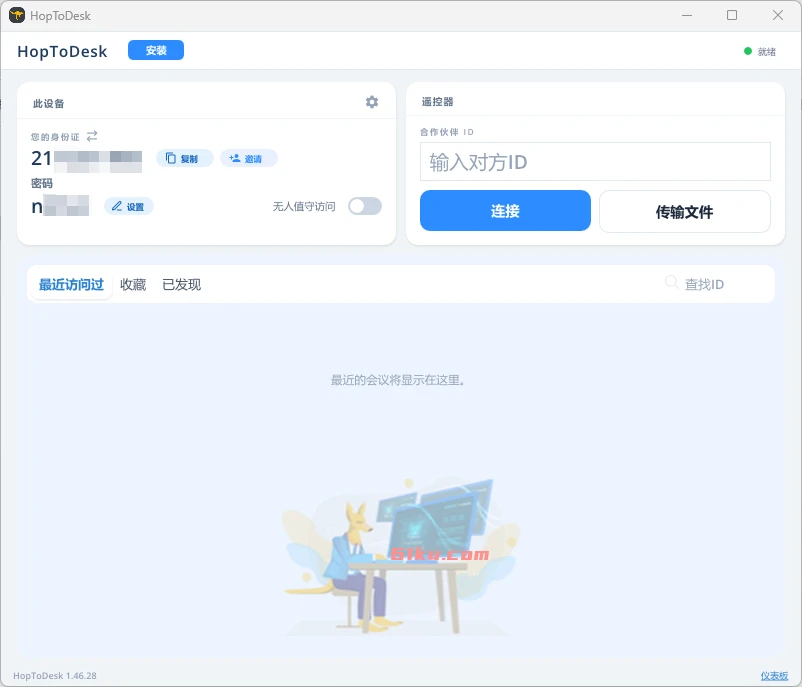This screenshot has width=802, height=687.
Task: Click the 最近的会议将显示在这里 message
Action: click(x=397, y=380)
